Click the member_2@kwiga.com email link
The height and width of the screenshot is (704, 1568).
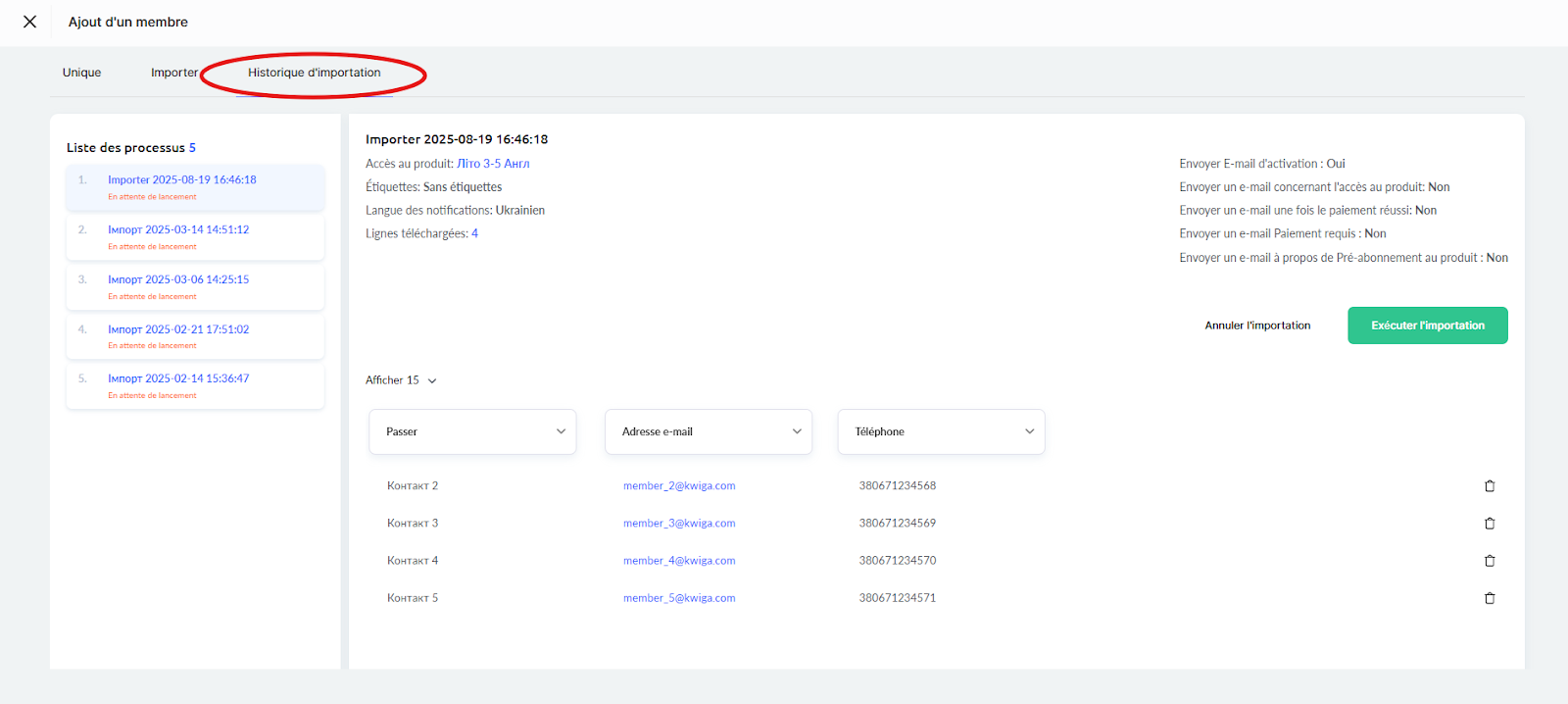coord(679,486)
